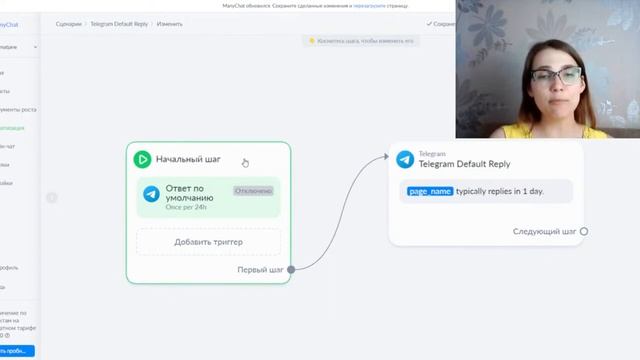Click the Telegram Default Reply step title
Image resolution: width=640 pixels, height=360 pixels.
pos(464,164)
